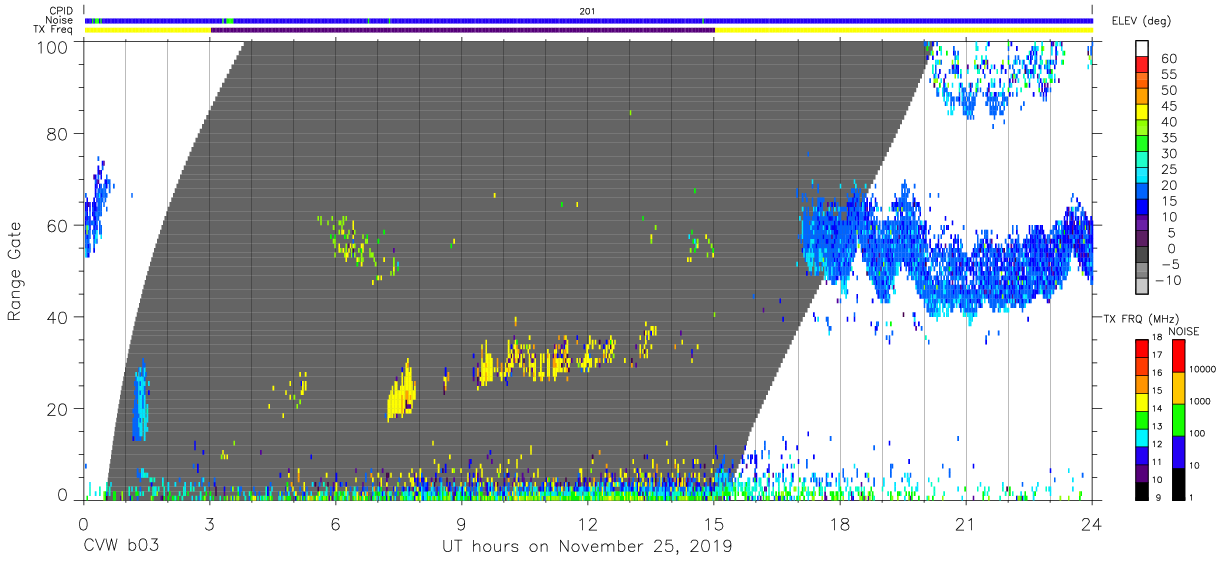Click x-axis tick label 6
This screenshot has width=1228, height=567.
point(335,524)
